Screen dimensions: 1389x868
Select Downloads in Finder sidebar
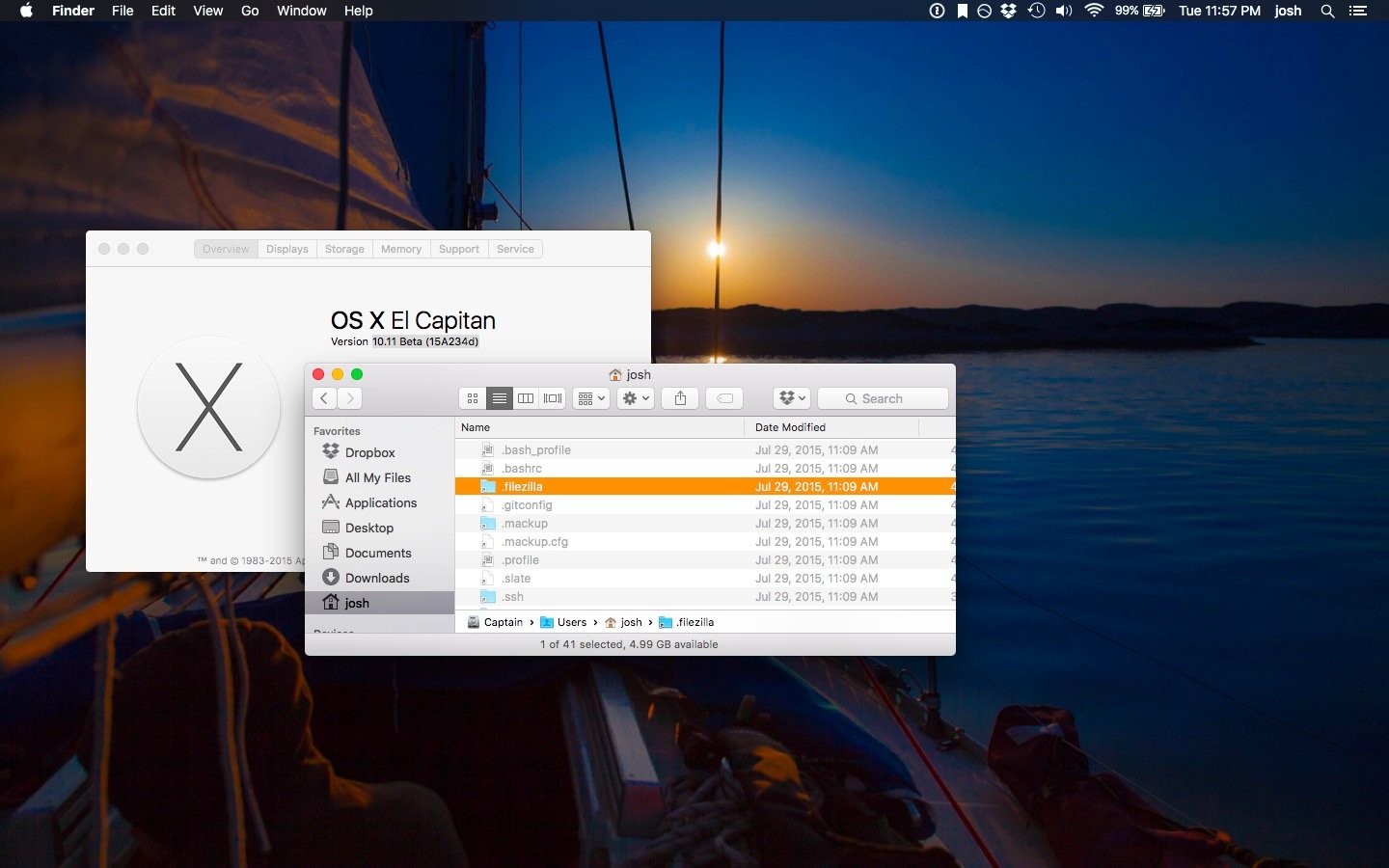pos(379,578)
